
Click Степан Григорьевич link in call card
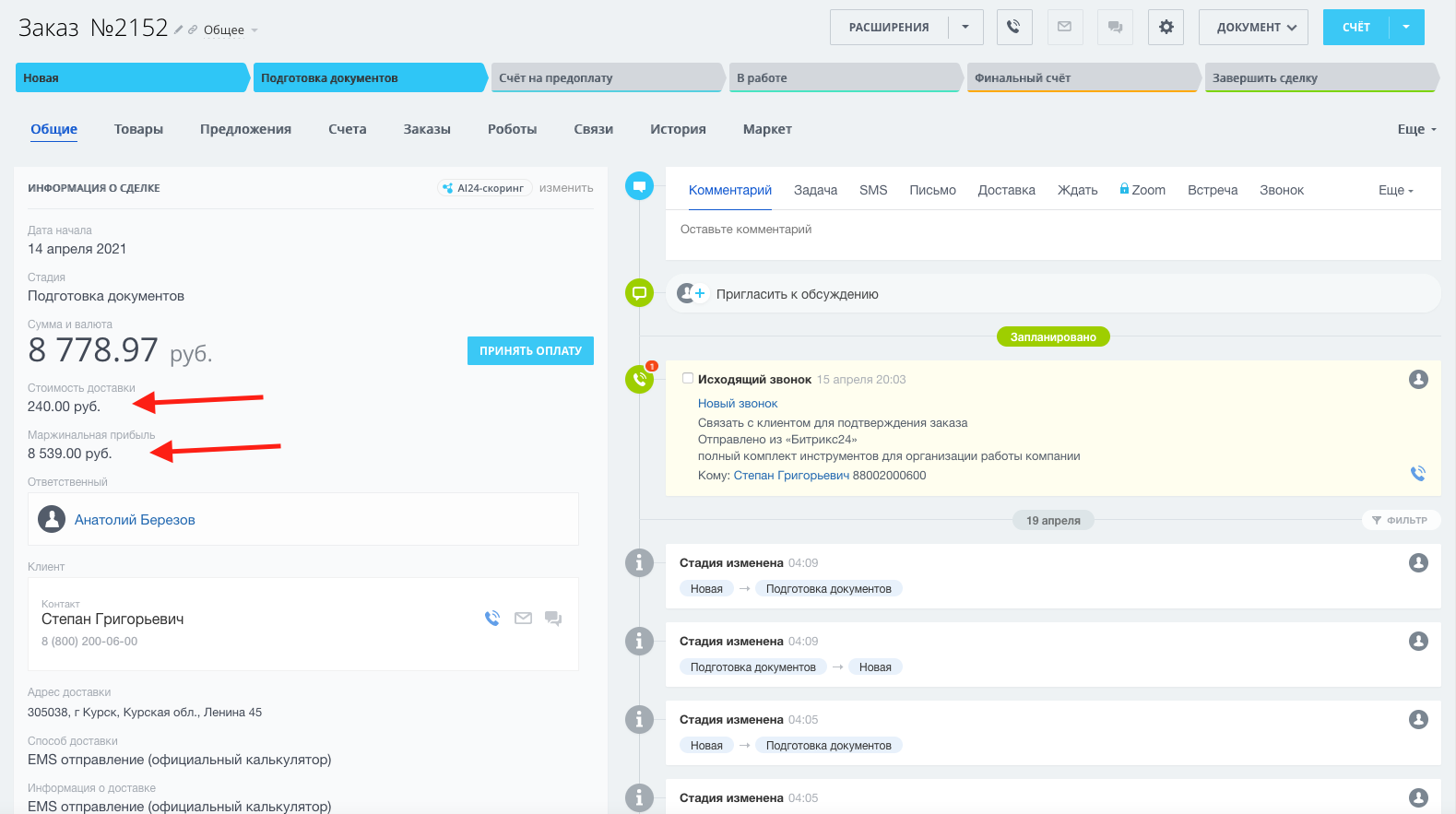(791, 476)
